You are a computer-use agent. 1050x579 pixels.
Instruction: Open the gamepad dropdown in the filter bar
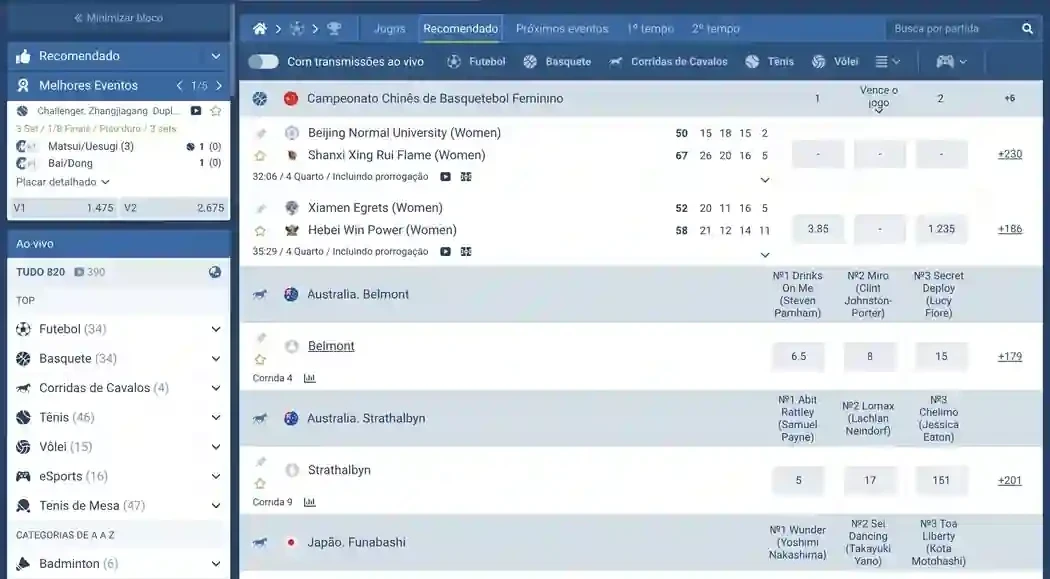951,62
